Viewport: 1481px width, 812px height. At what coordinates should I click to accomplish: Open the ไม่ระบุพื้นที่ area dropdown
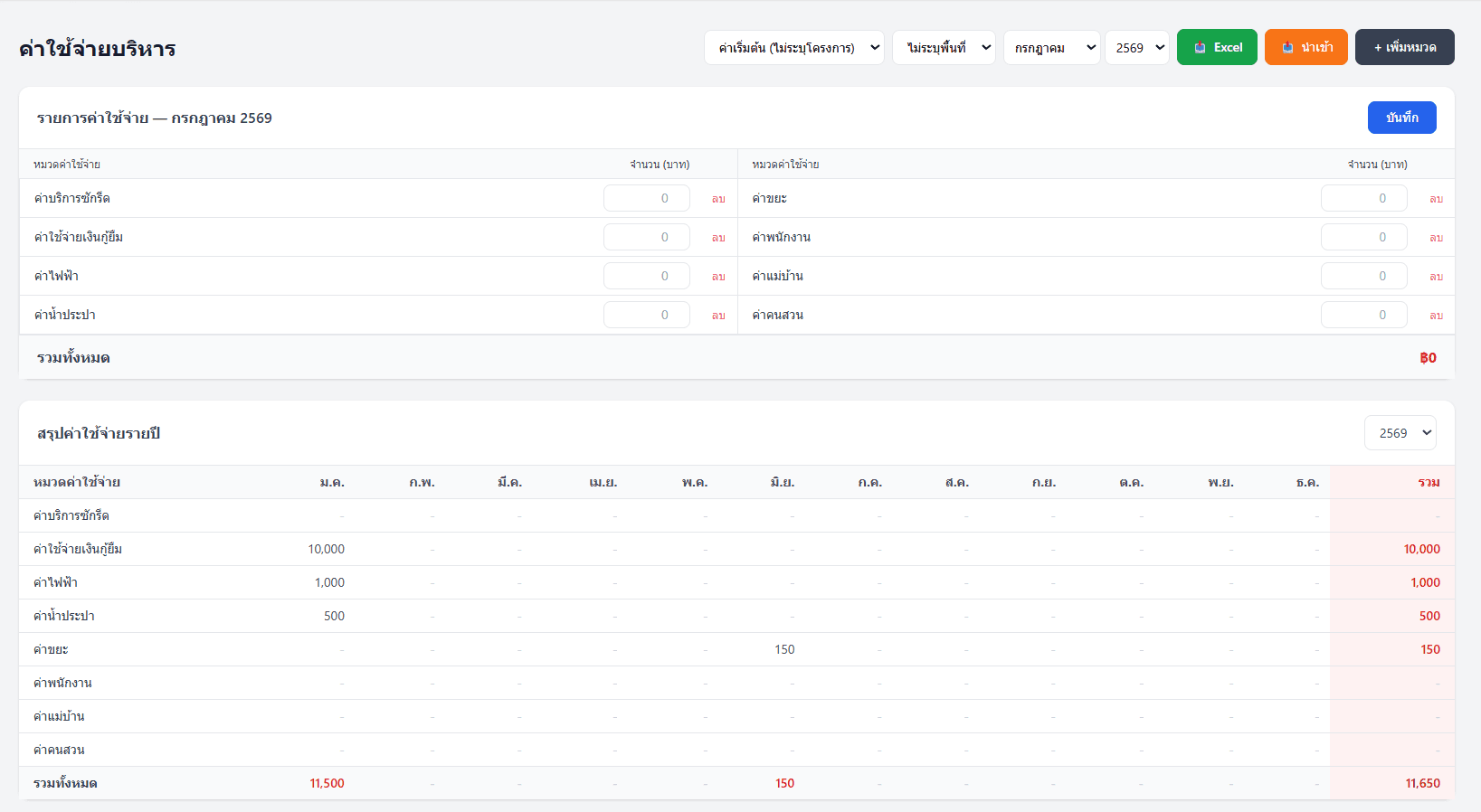tap(944, 48)
